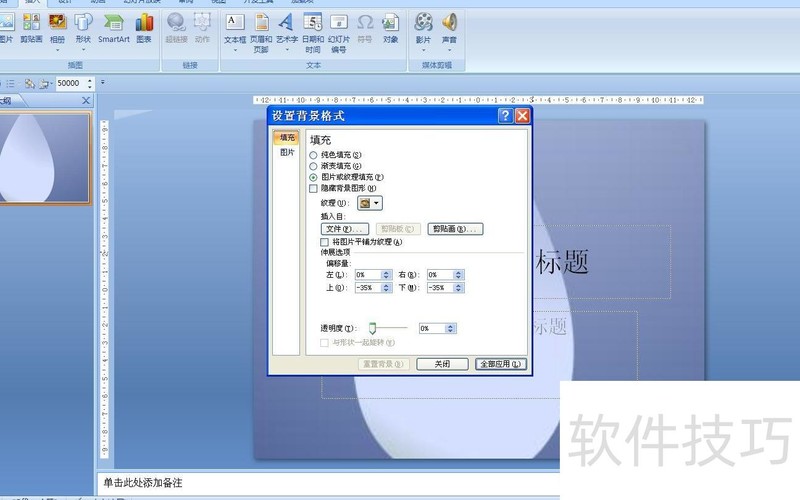The height and width of the screenshot is (500, 800).
Task: Click the Movie (影片) icon
Action: pos(423,24)
